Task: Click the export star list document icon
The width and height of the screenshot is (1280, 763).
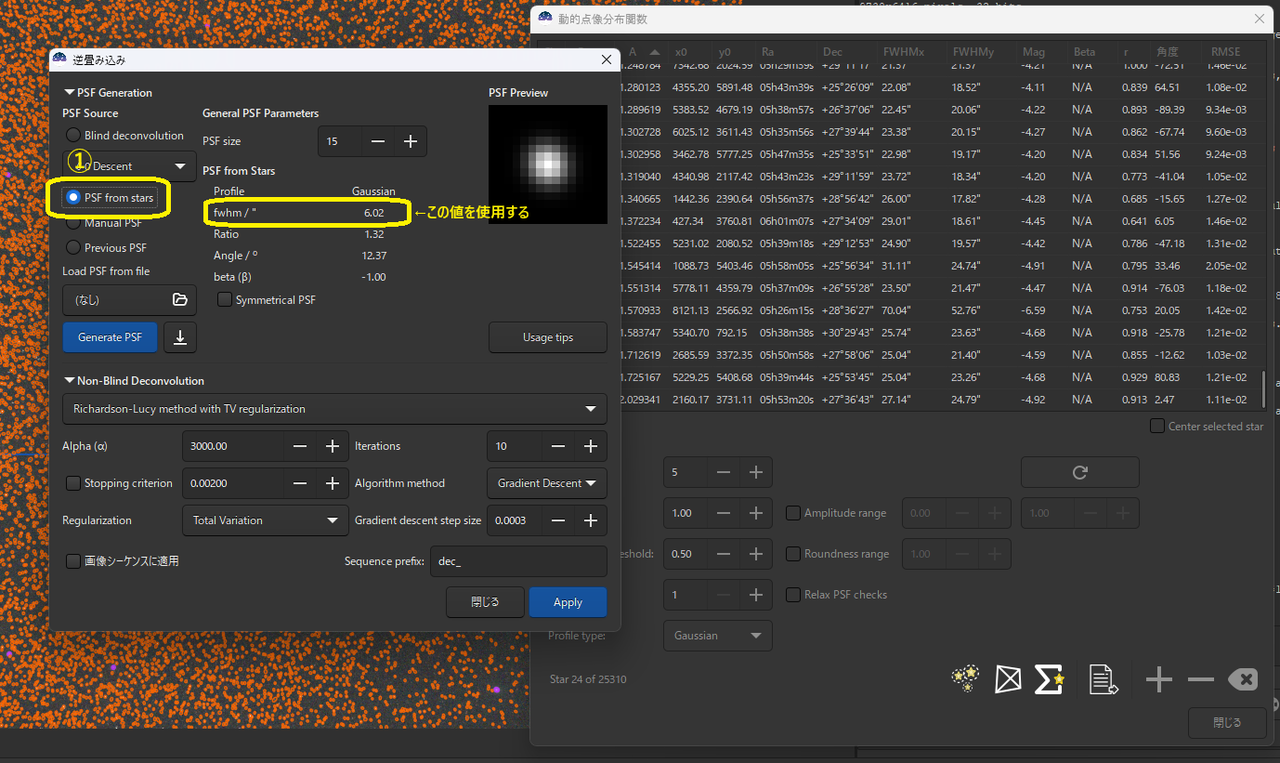Action: [1103, 680]
